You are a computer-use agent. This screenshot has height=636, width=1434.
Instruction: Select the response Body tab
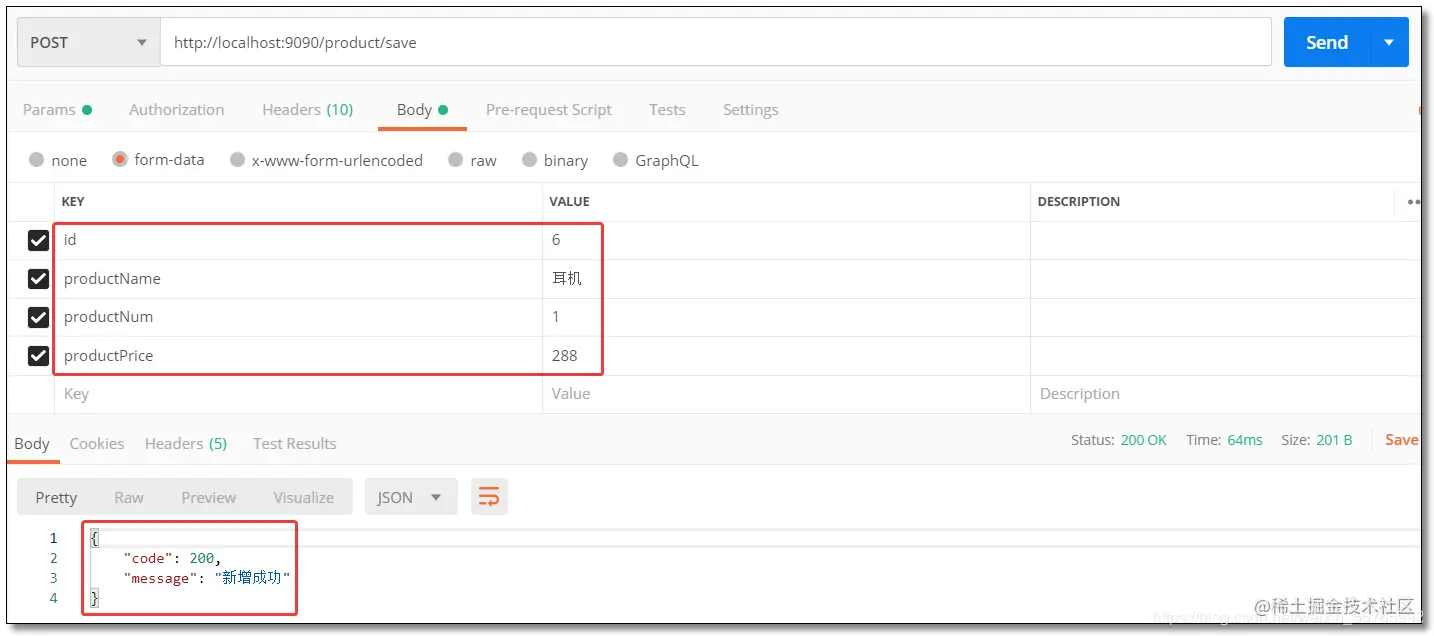click(32, 444)
